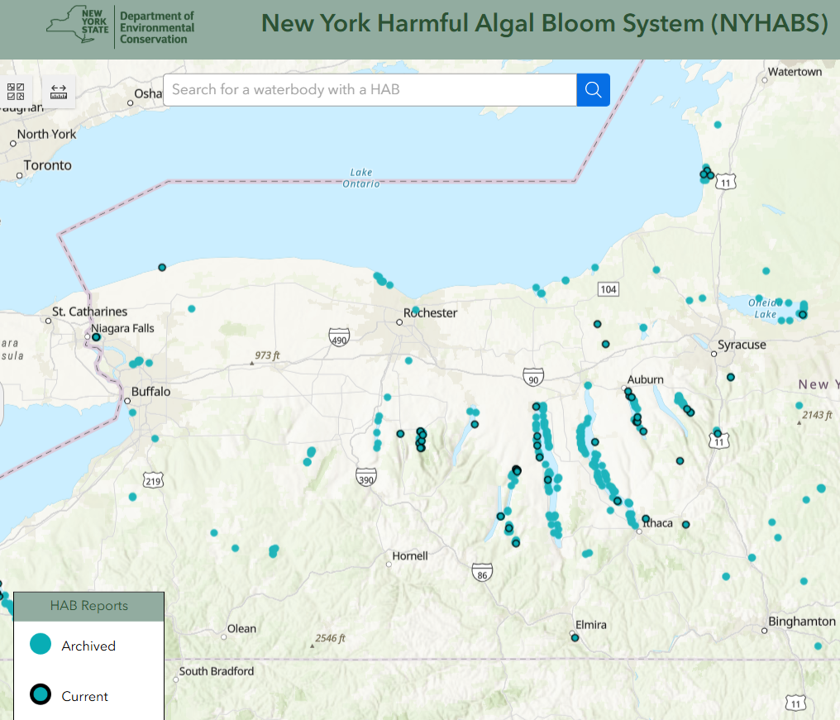Image resolution: width=840 pixels, height=720 pixels.
Task: Click the blue search magnifier button
Action: coord(593,90)
